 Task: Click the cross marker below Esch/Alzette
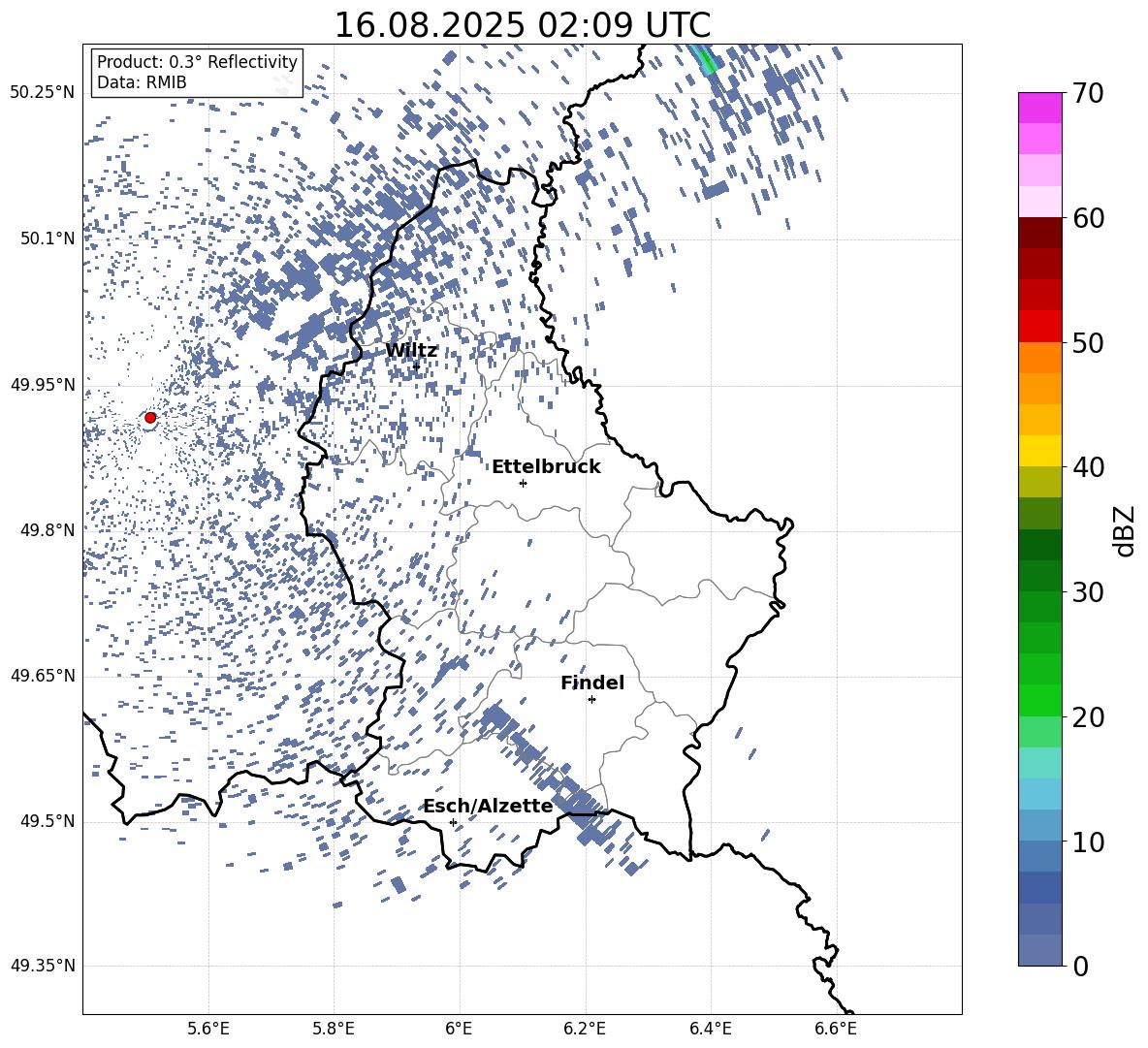453,822
